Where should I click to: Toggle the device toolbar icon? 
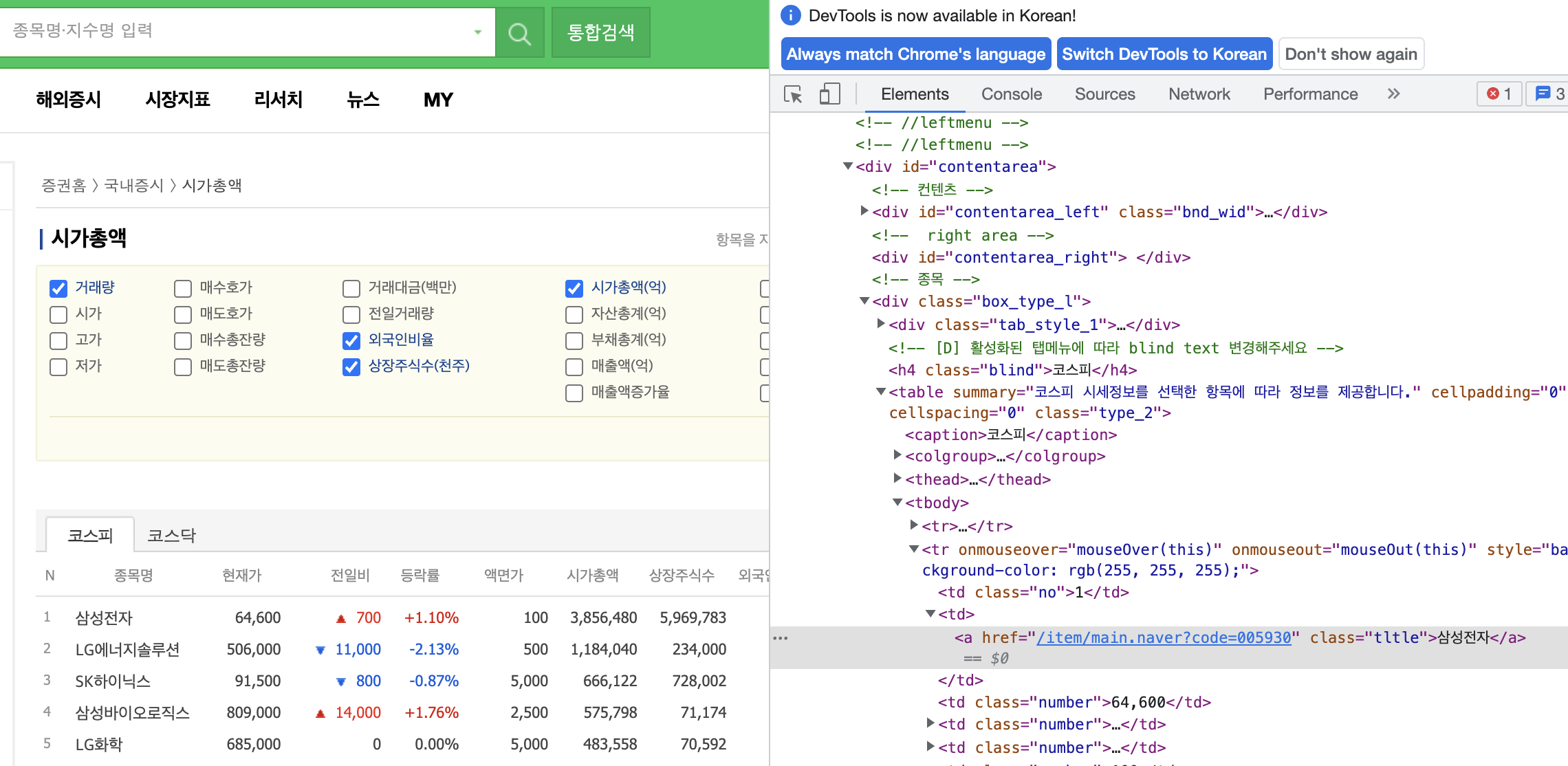(x=829, y=94)
